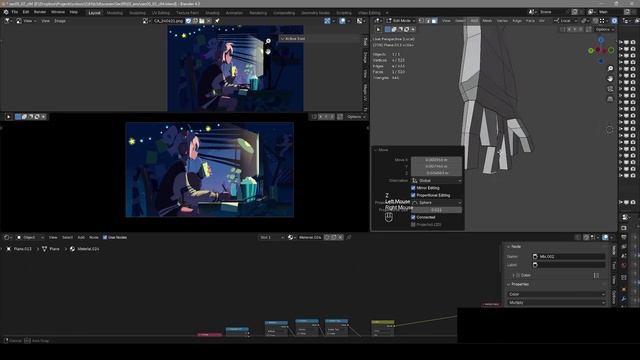
Task: Open the Local transform orientation dropdown
Action: (564, 20)
